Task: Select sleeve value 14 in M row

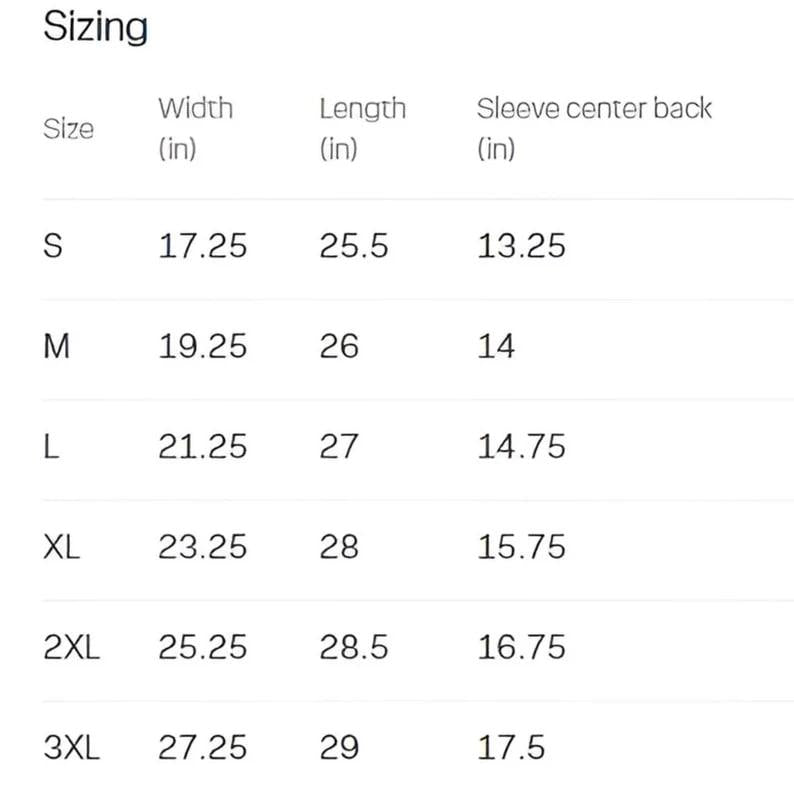Action: [x=496, y=347]
